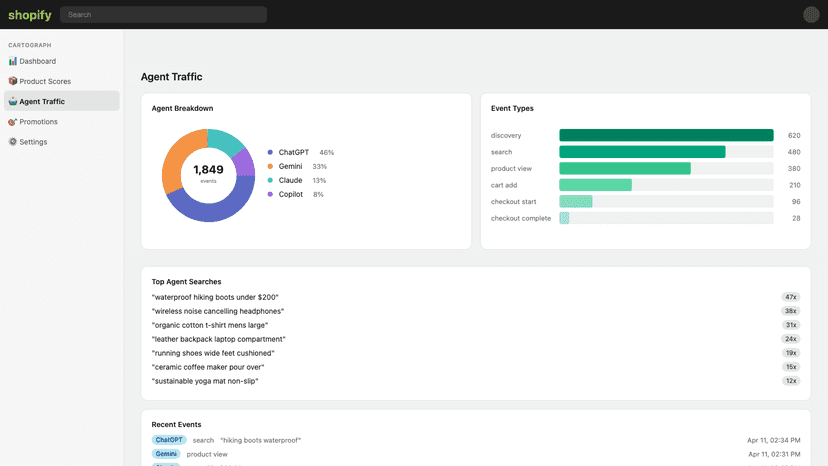Click the search event bar
The height and width of the screenshot is (466, 828).
[x=642, y=152]
